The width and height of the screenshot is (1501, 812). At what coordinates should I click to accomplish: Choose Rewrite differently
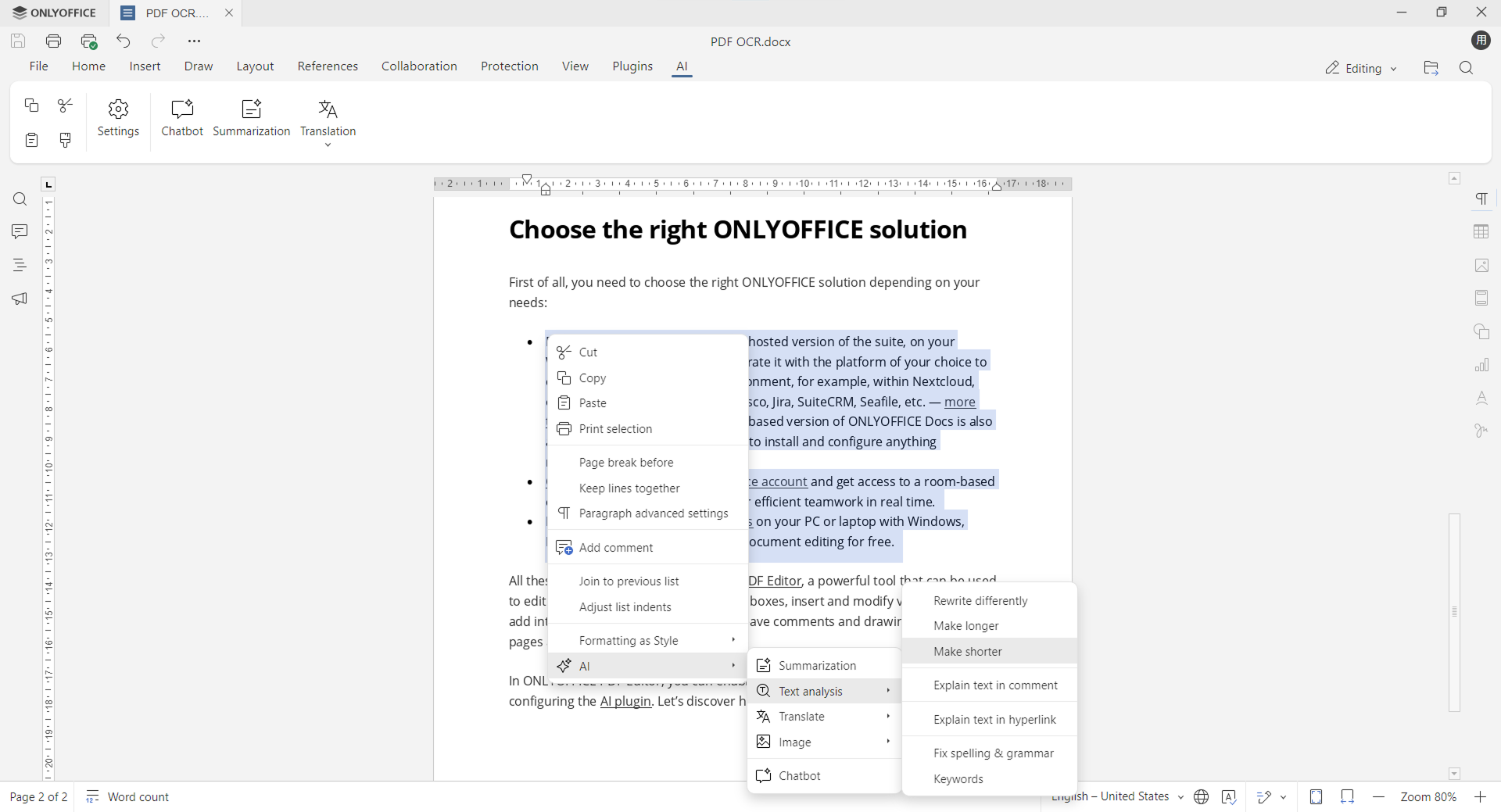coord(990,600)
